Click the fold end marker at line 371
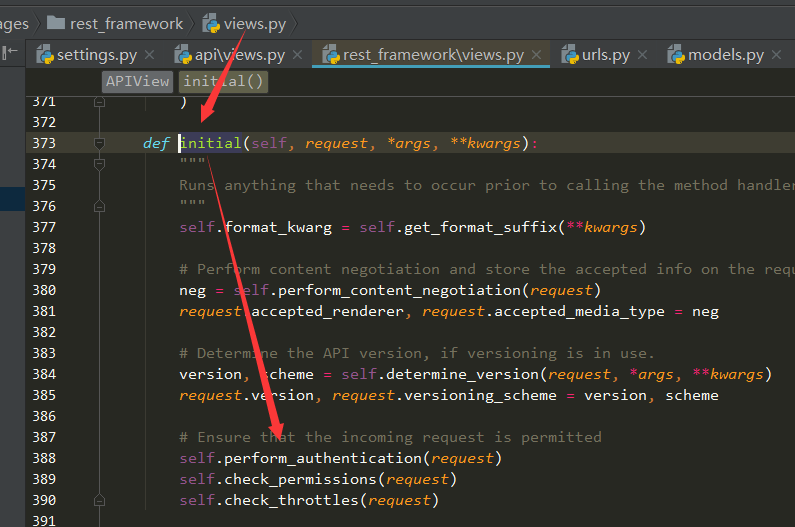795x527 pixels. pyautogui.click(x=99, y=102)
